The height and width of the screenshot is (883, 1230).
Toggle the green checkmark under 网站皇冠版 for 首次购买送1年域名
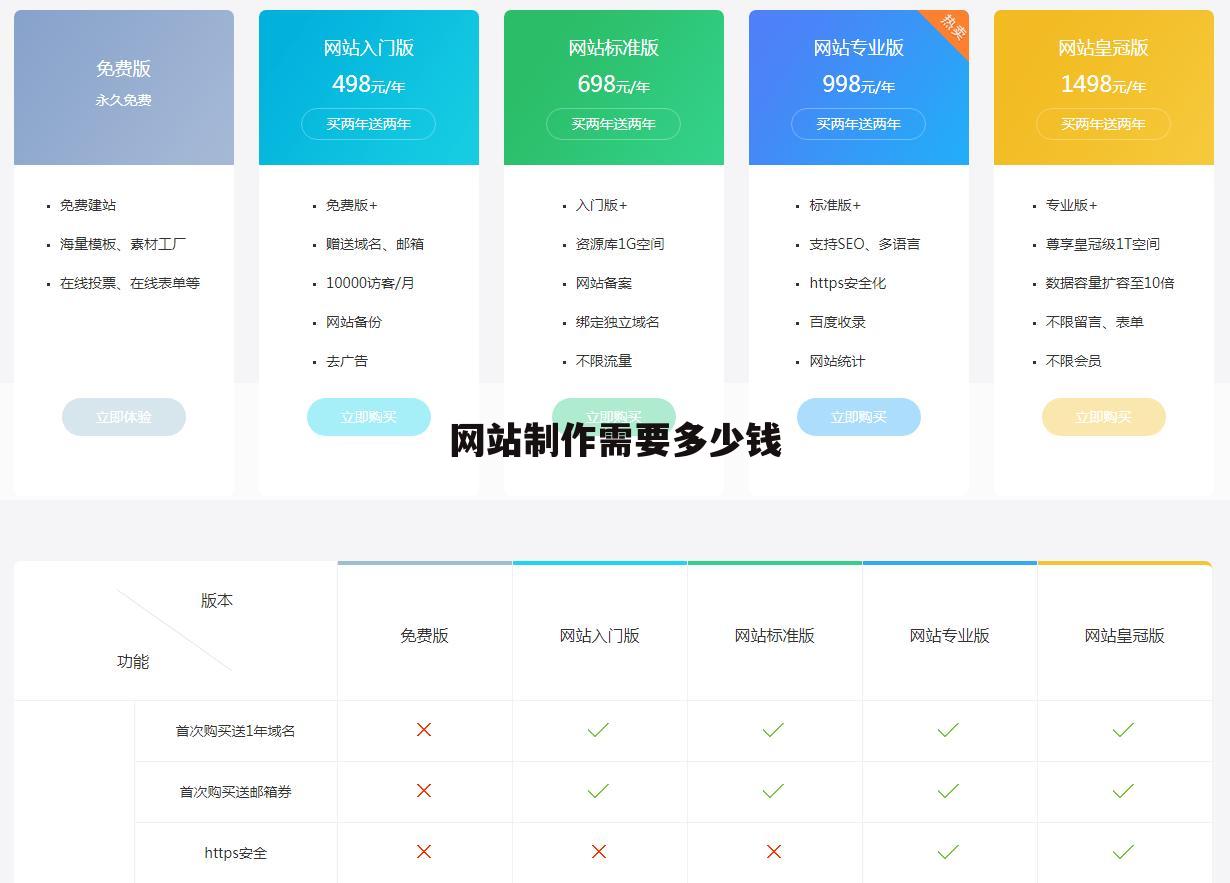(1123, 730)
